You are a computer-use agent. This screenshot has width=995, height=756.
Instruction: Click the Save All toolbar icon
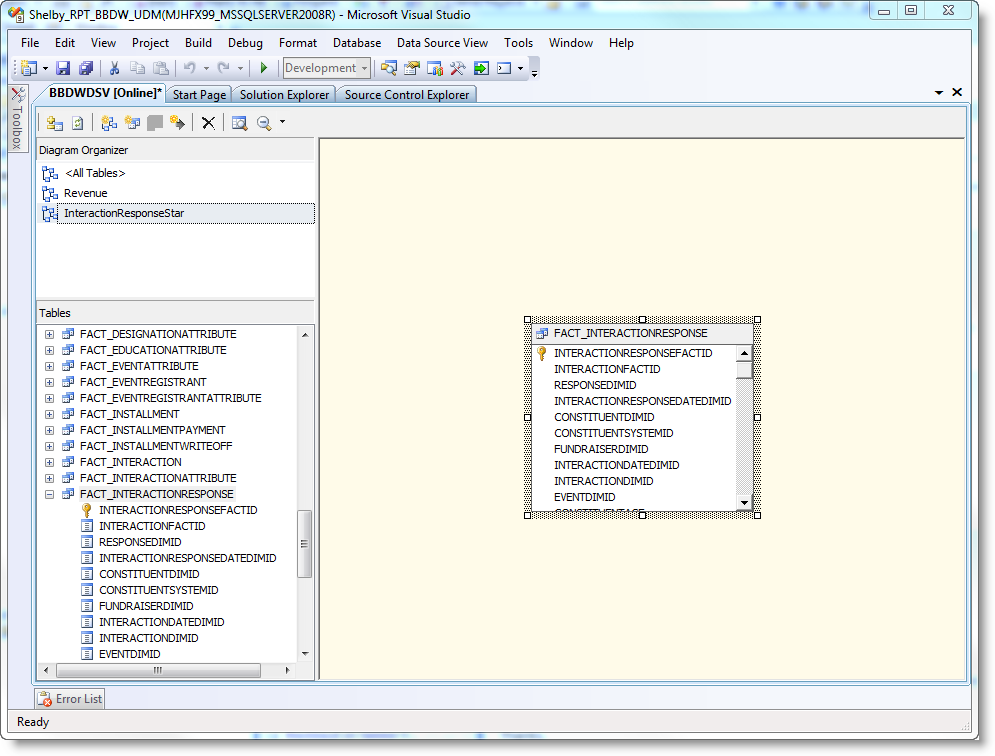[86, 68]
